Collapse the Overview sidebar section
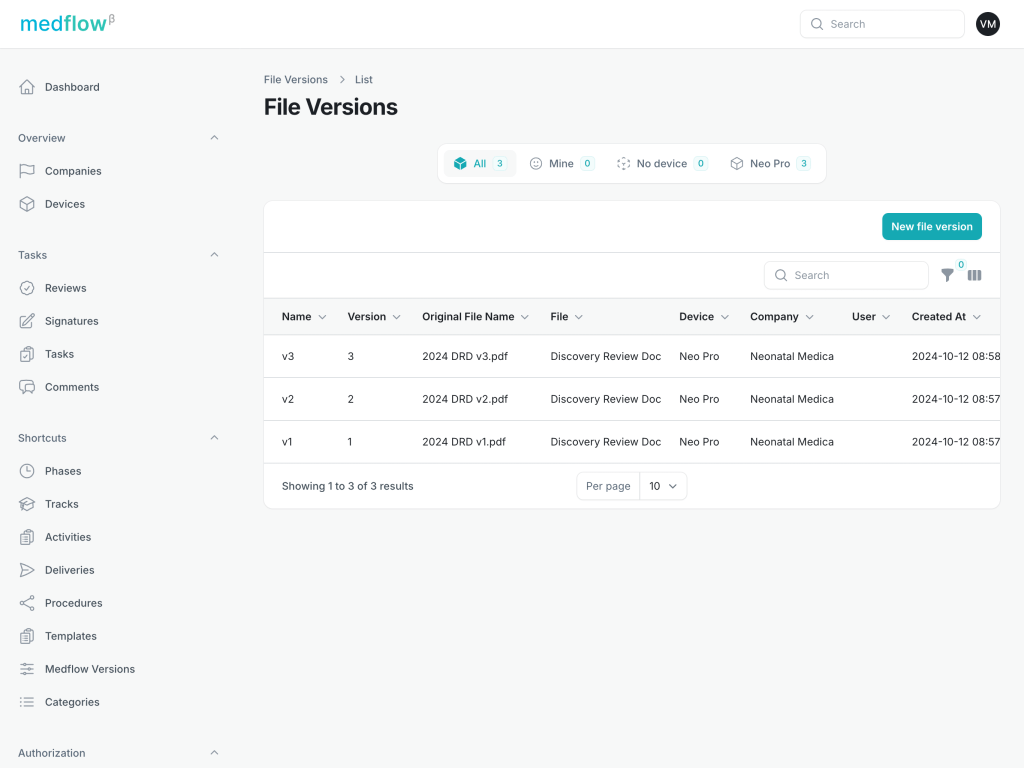 [214, 138]
